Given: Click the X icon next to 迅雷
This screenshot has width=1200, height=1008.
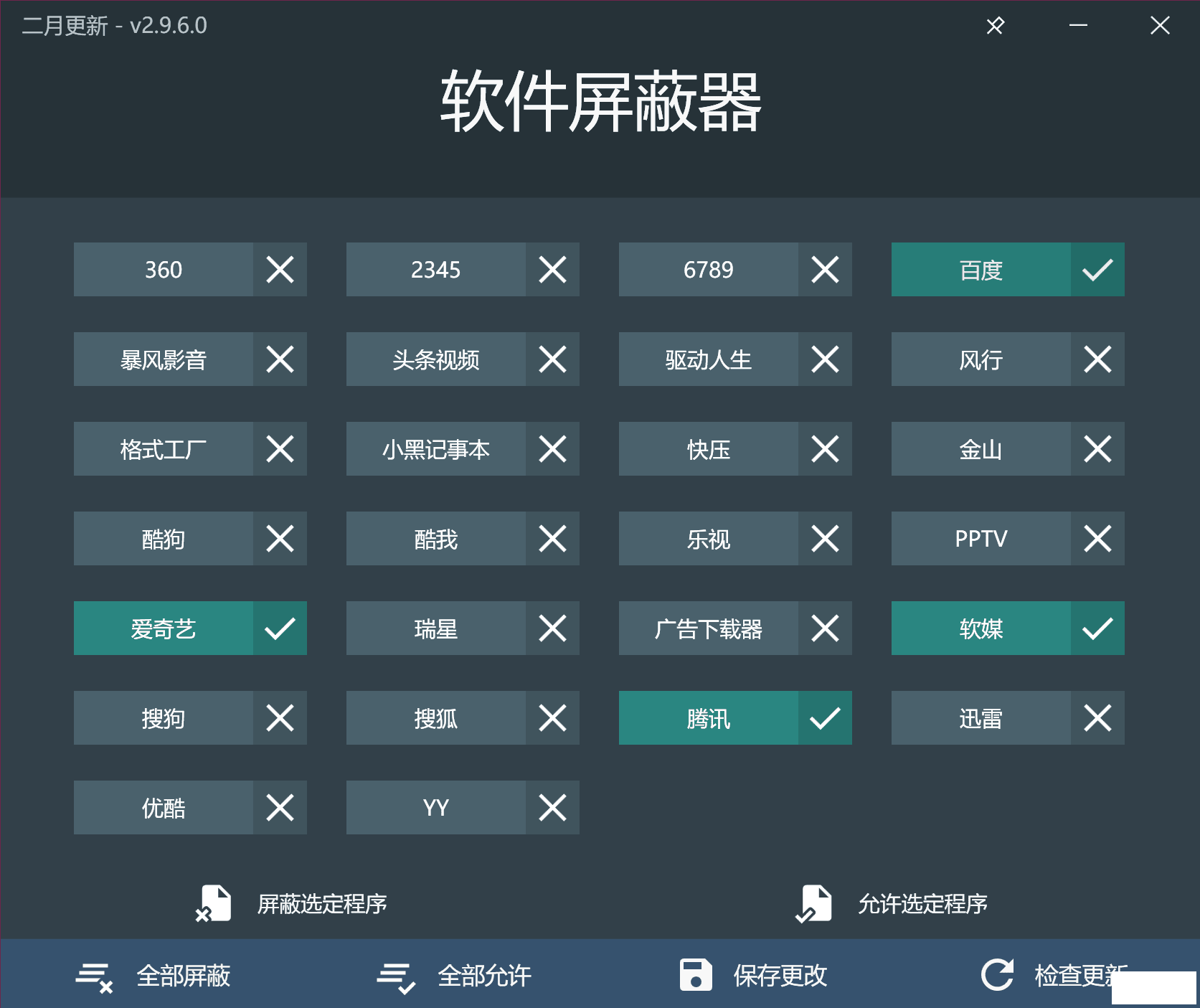Looking at the screenshot, I should point(1097,718).
